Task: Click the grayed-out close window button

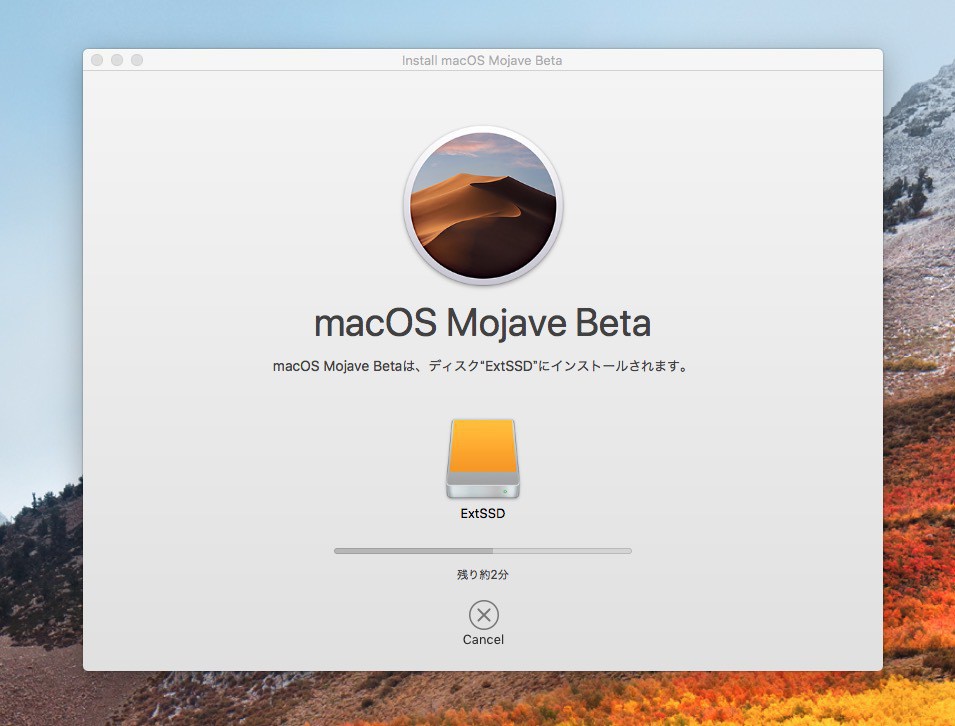Action: click(x=97, y=60)
